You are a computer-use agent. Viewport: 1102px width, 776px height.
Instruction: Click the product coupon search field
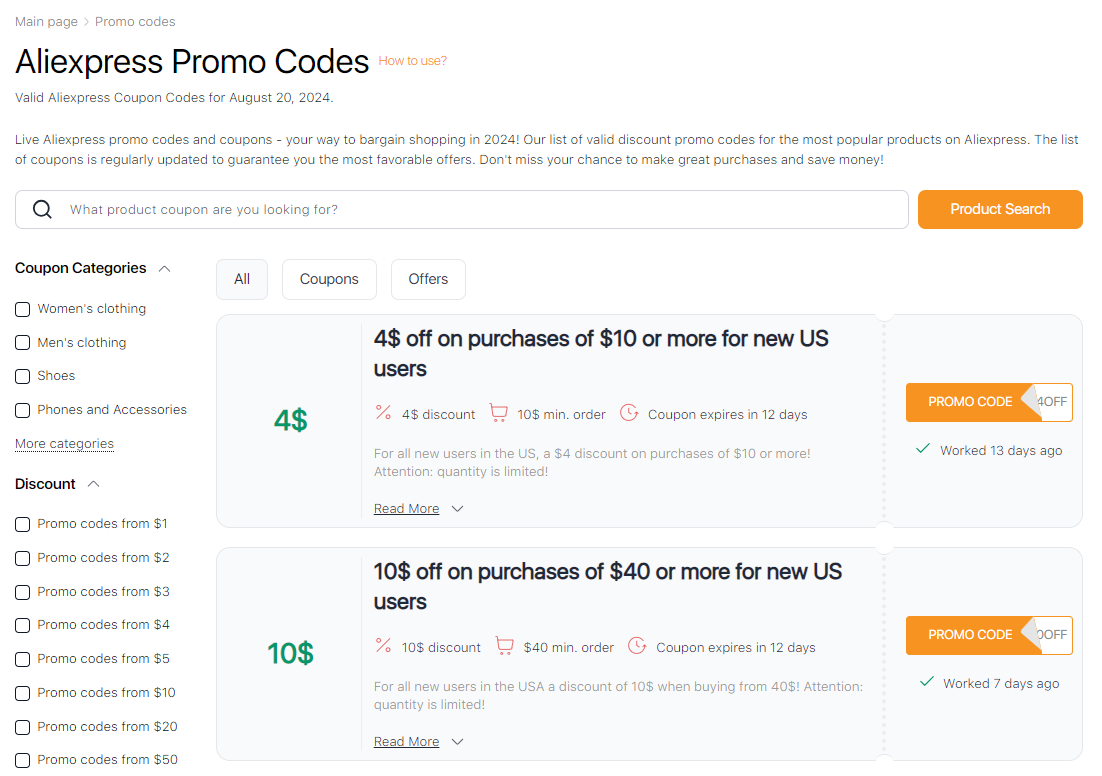(x=400, y=209)
